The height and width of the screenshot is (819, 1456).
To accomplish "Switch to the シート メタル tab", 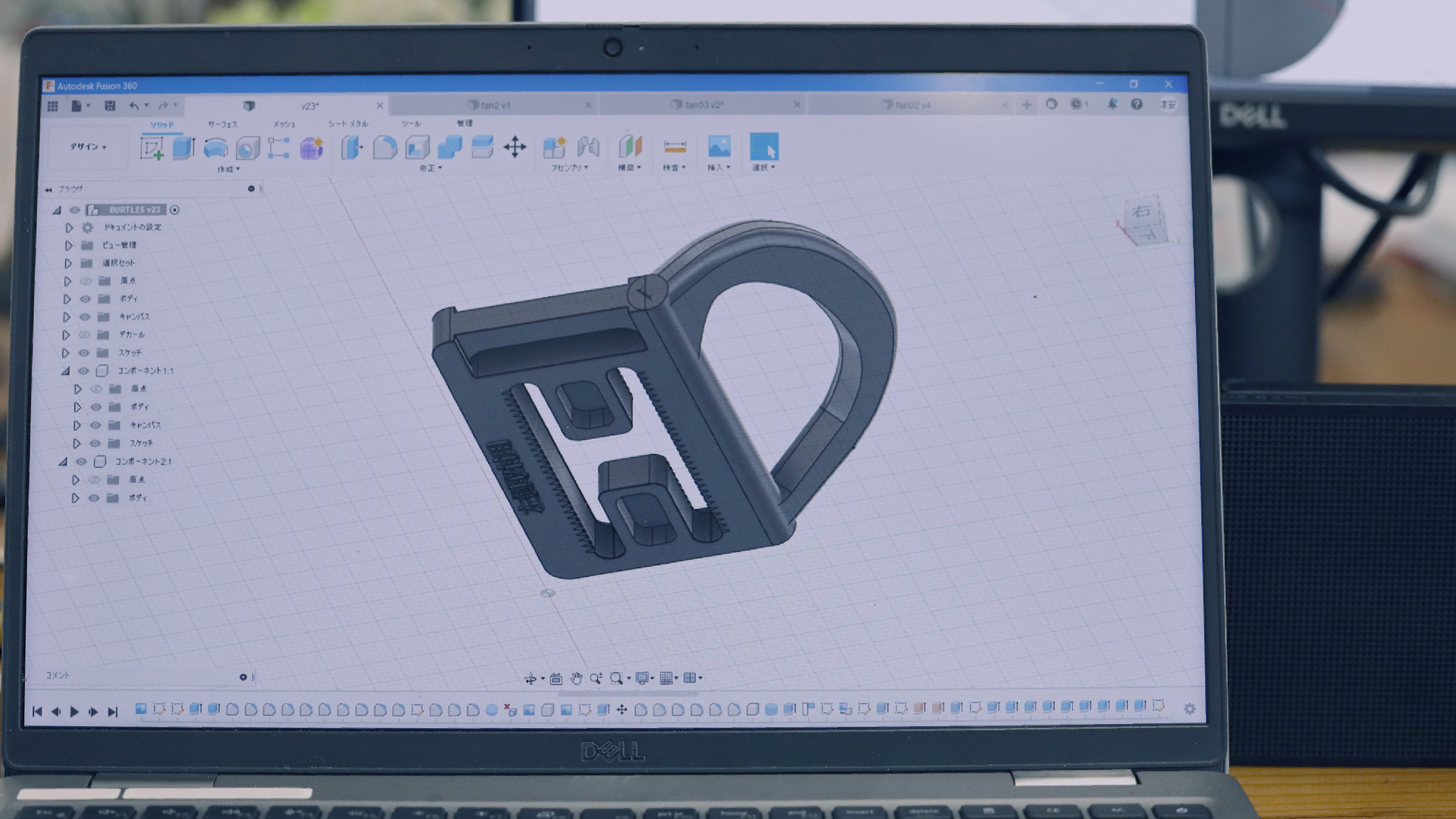I will 348,124.
